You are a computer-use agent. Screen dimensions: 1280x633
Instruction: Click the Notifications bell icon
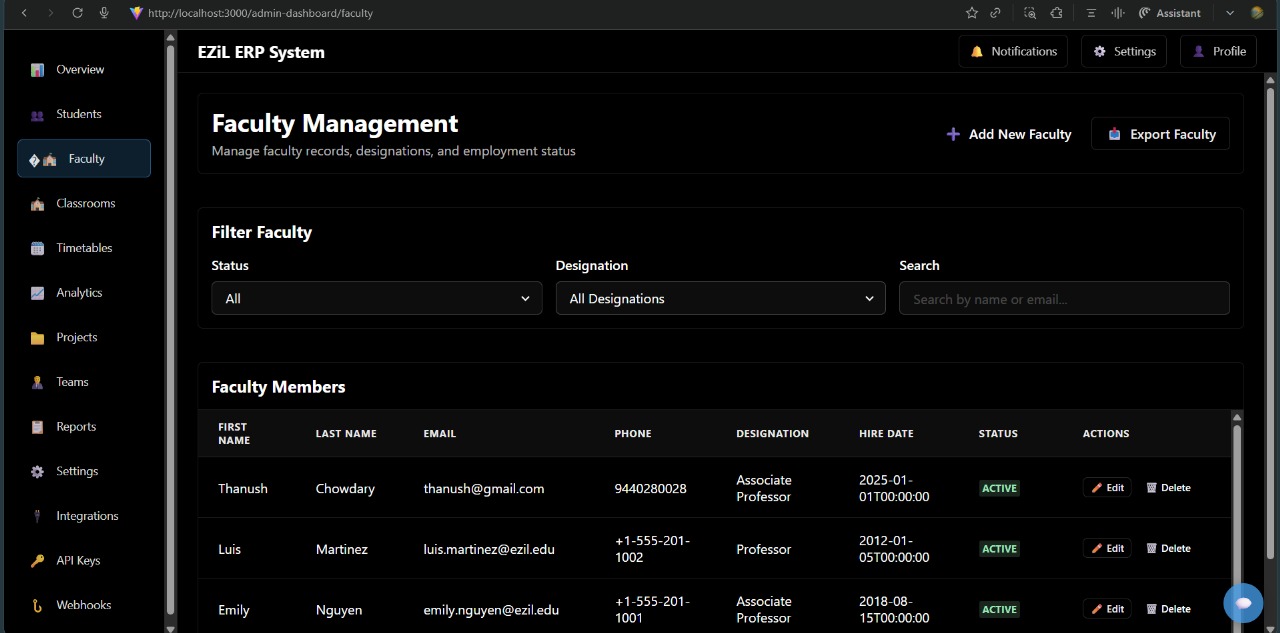pyautogui.click(x=977, y=52)
